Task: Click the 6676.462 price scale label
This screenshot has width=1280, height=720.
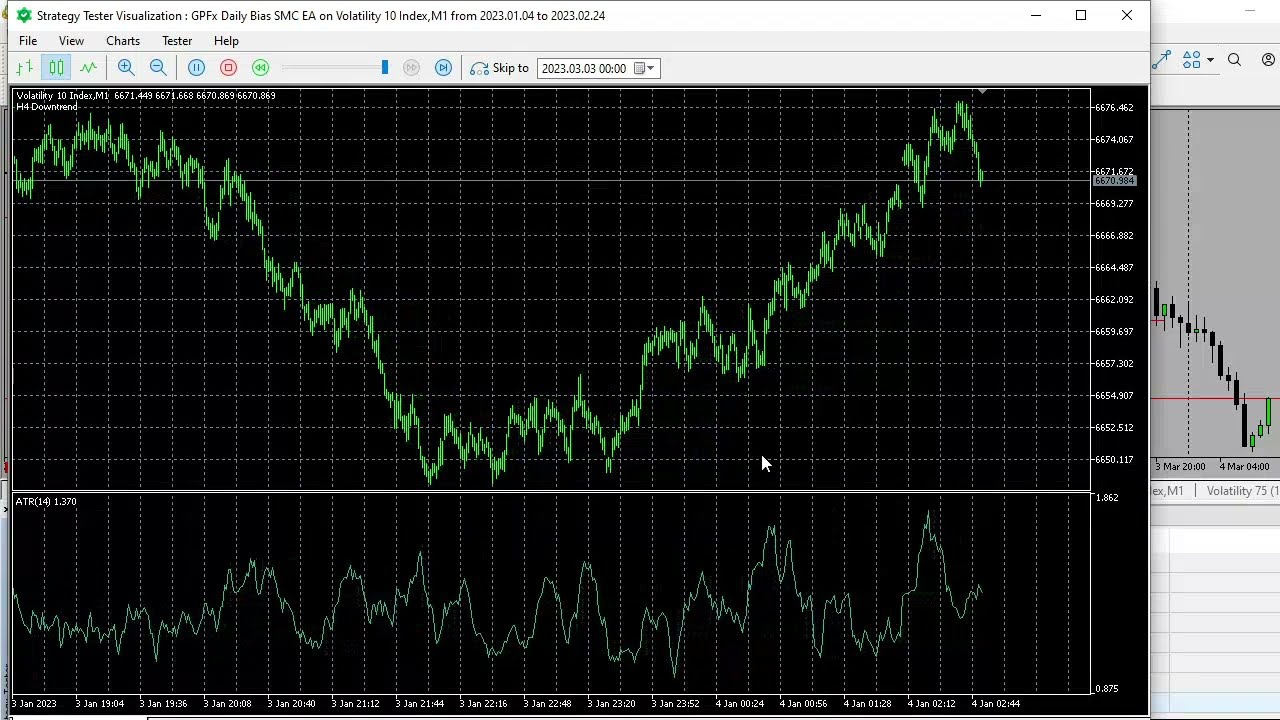Action: pos(1114,107)
